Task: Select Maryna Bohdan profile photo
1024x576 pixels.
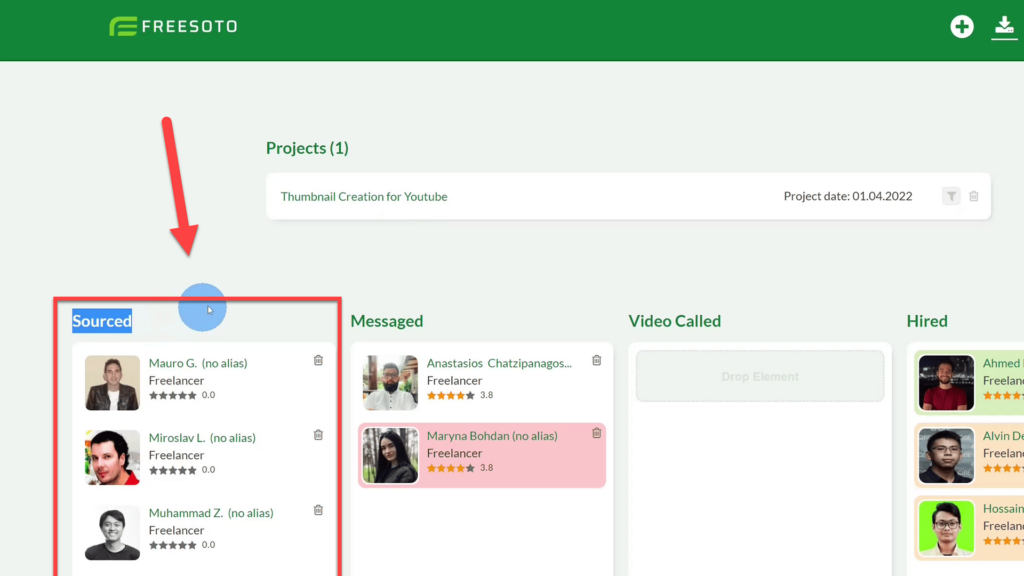Action: point(391,455)
